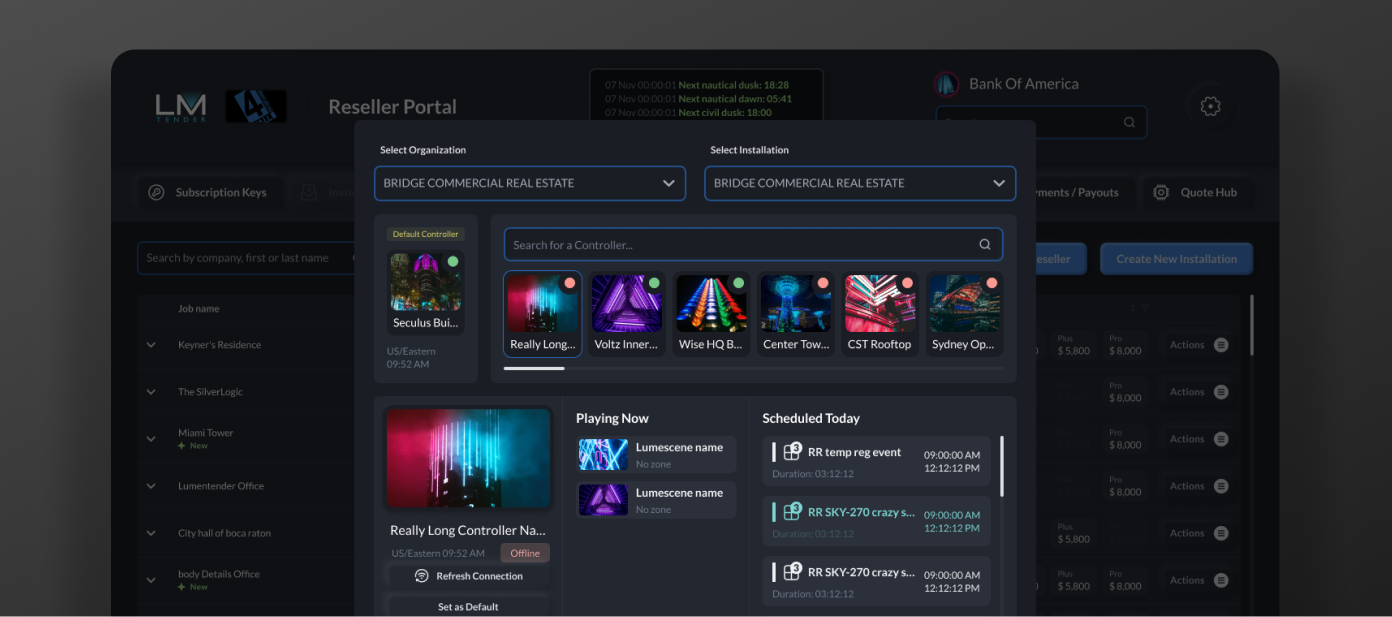The image size is (1392, 617).
Task: Focus the search by company or name field
Action: pos(247,258)
